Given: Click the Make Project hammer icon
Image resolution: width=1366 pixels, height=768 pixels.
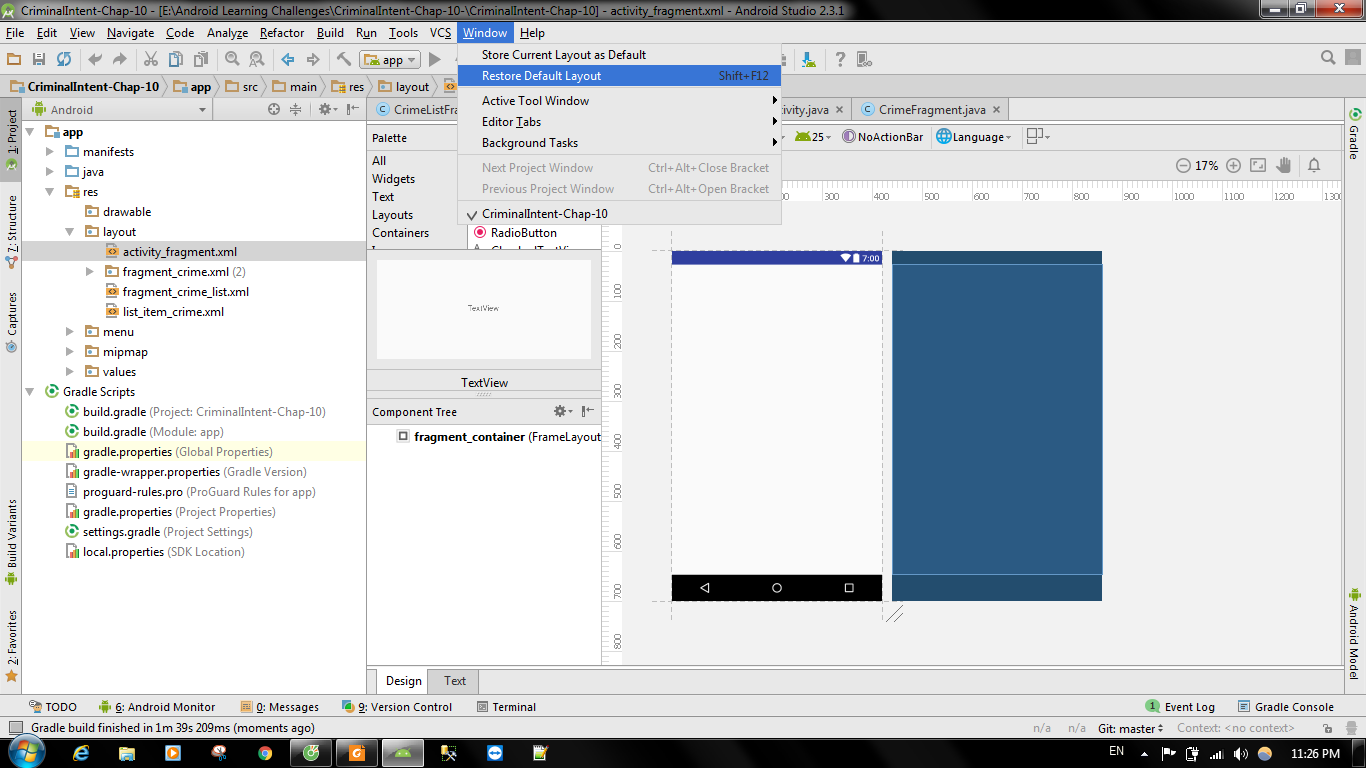Looking at the screenshot, I should pos(343,60).
